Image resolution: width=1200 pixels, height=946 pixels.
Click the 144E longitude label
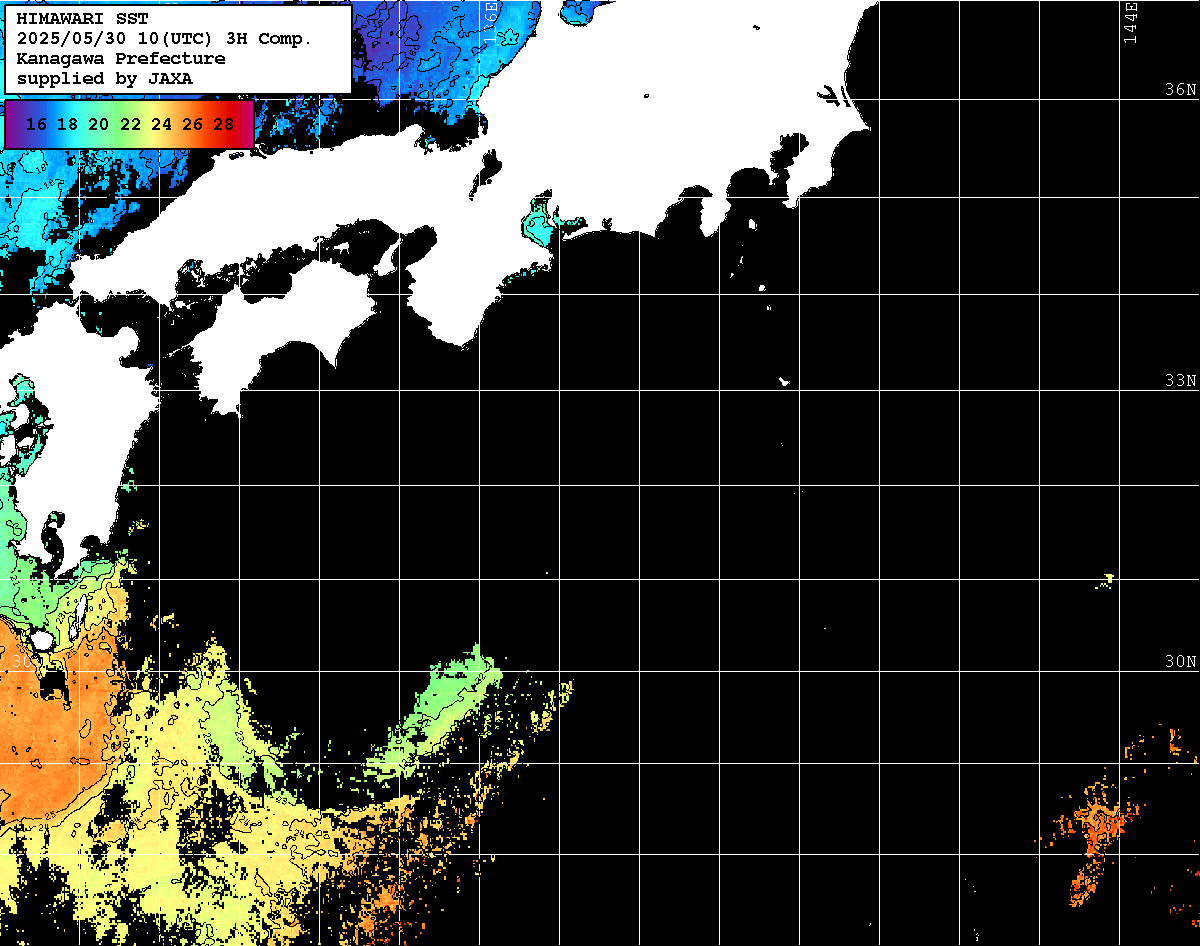click(x=1131, y=22)
